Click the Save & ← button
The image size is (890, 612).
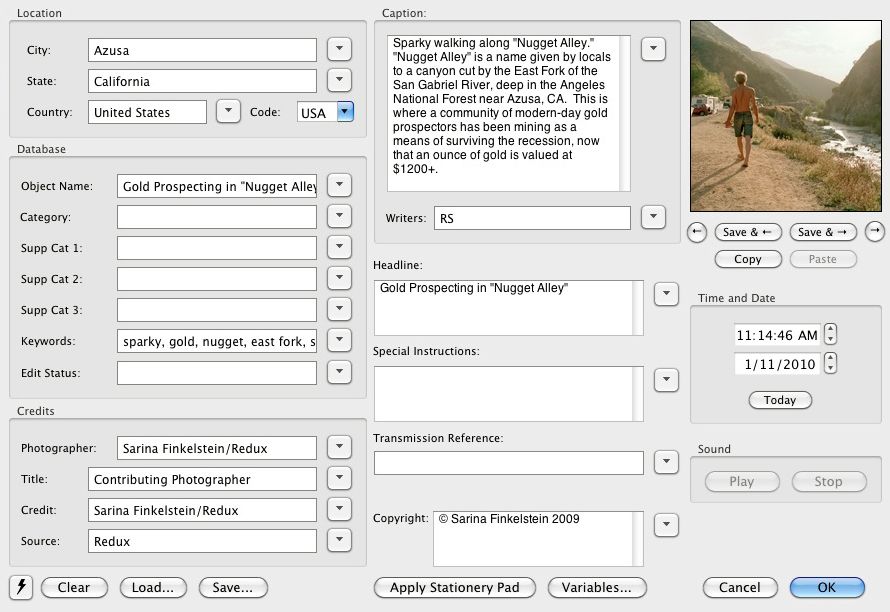[x=748, y=232]
